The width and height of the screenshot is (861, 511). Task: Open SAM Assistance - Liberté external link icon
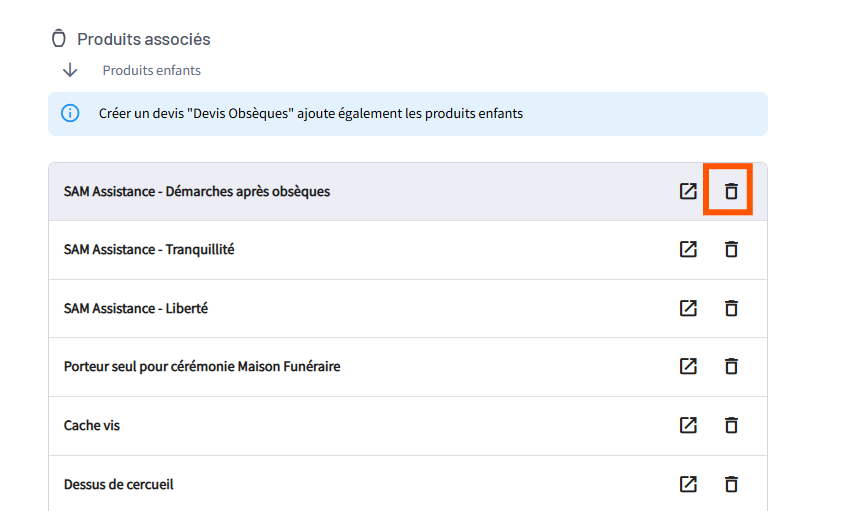(688, 308)
